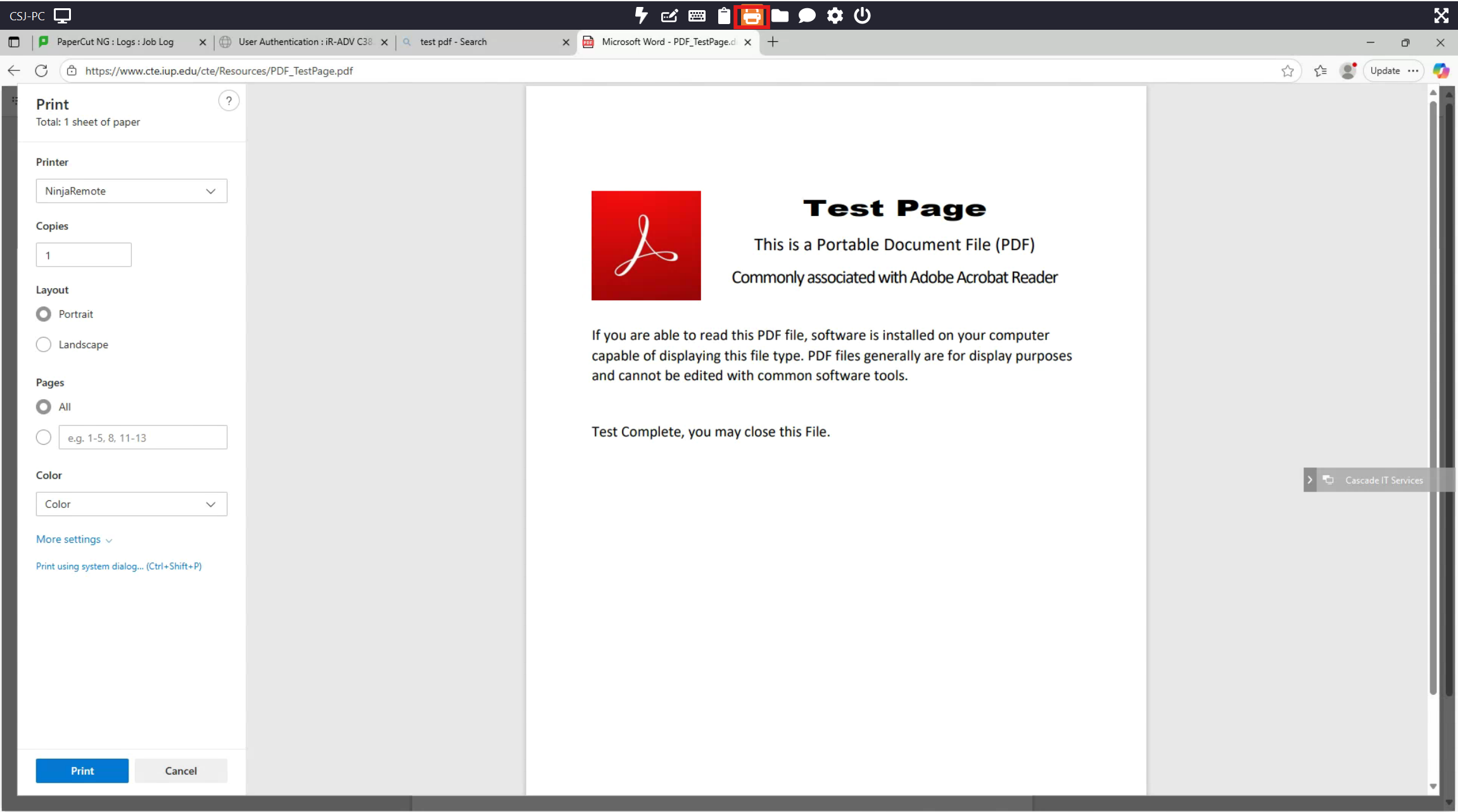Screen dimensions: 1458x812
Task: Click the power icon in session toolbar
Action: pyautogui.click(x=862, y=16)
